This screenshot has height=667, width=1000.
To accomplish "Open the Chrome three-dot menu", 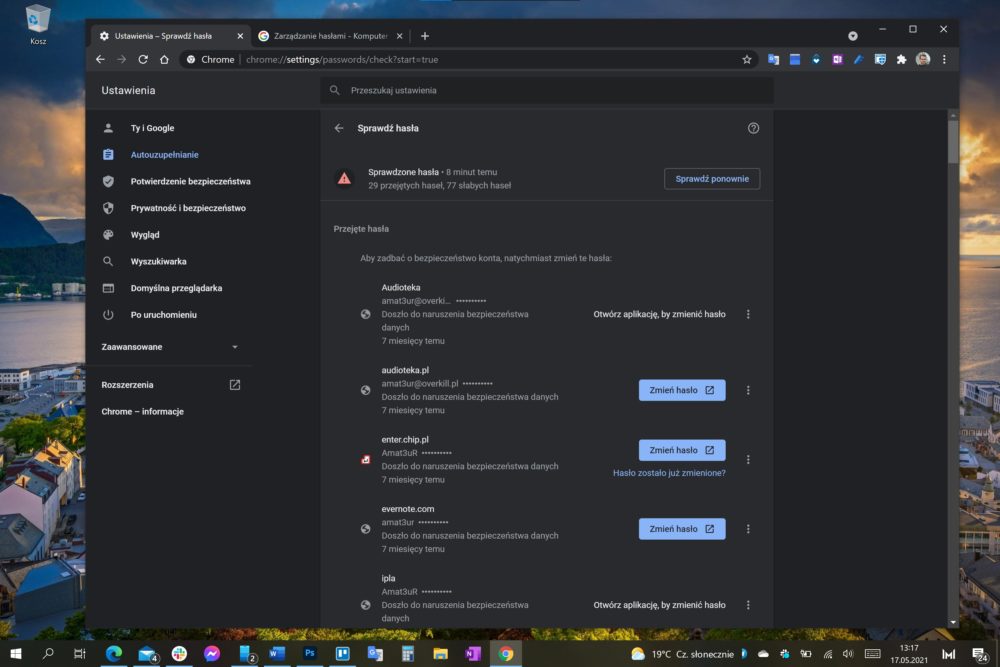I will point(945,59).
